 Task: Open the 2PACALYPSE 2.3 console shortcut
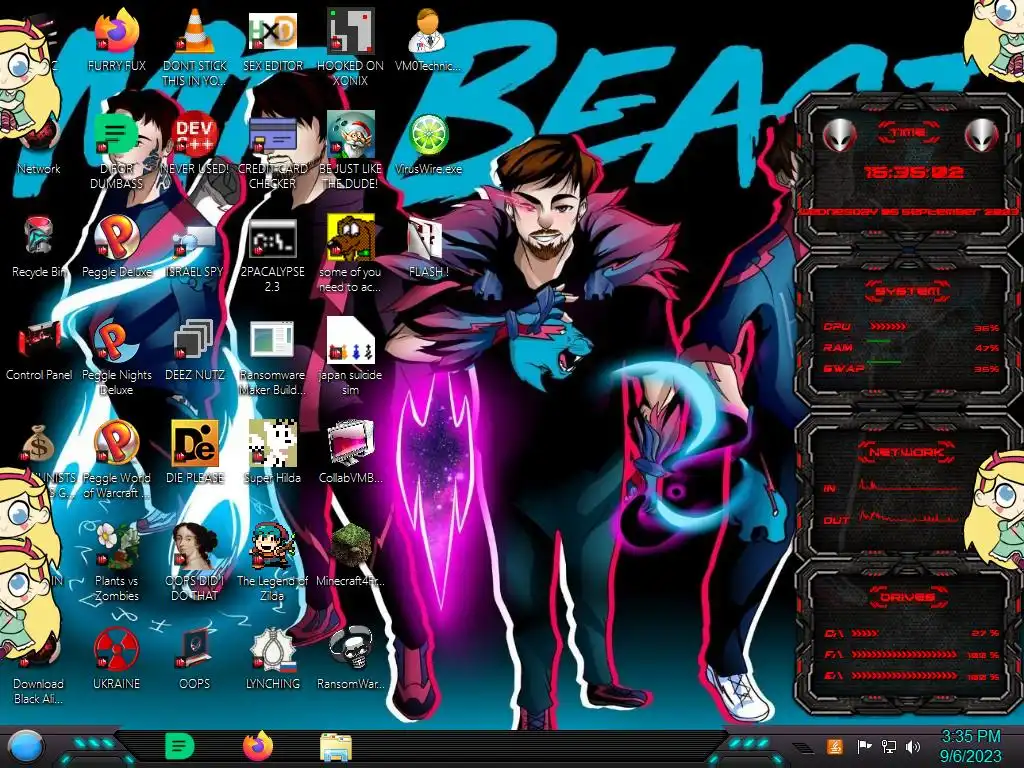pyautogui.click(x=272, y=238)
